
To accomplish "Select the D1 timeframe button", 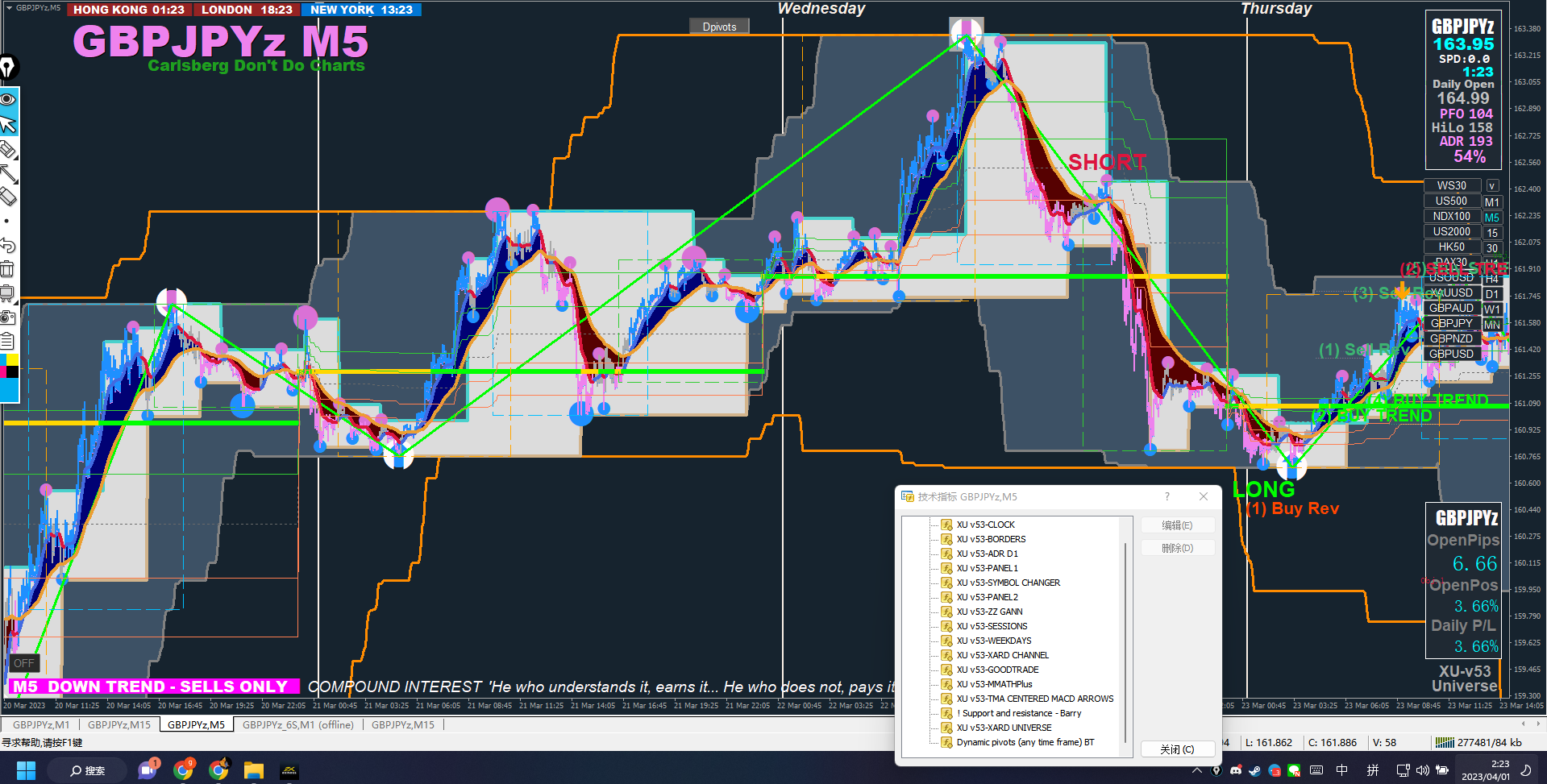I will point(1492,294).
